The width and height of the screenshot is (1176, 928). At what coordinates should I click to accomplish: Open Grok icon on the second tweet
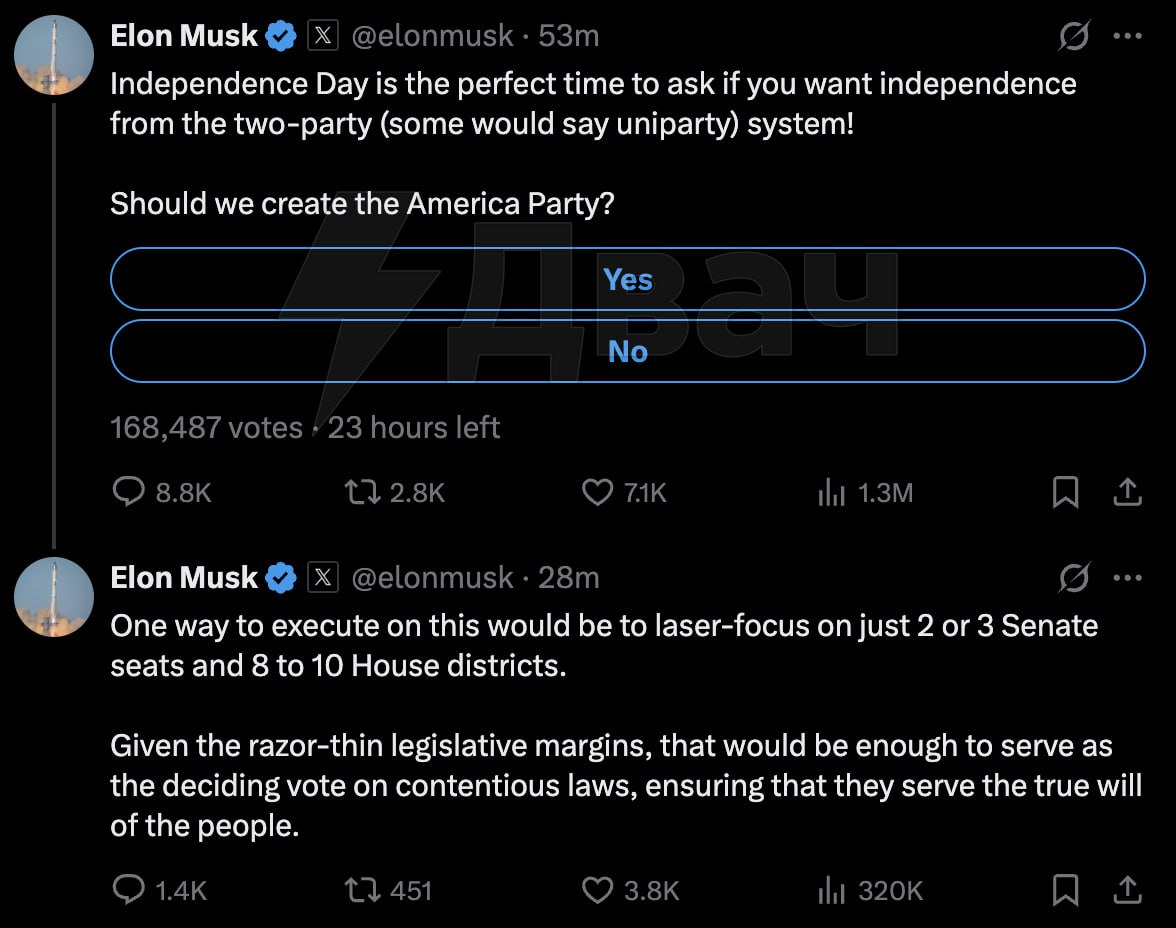(1074, 578)
